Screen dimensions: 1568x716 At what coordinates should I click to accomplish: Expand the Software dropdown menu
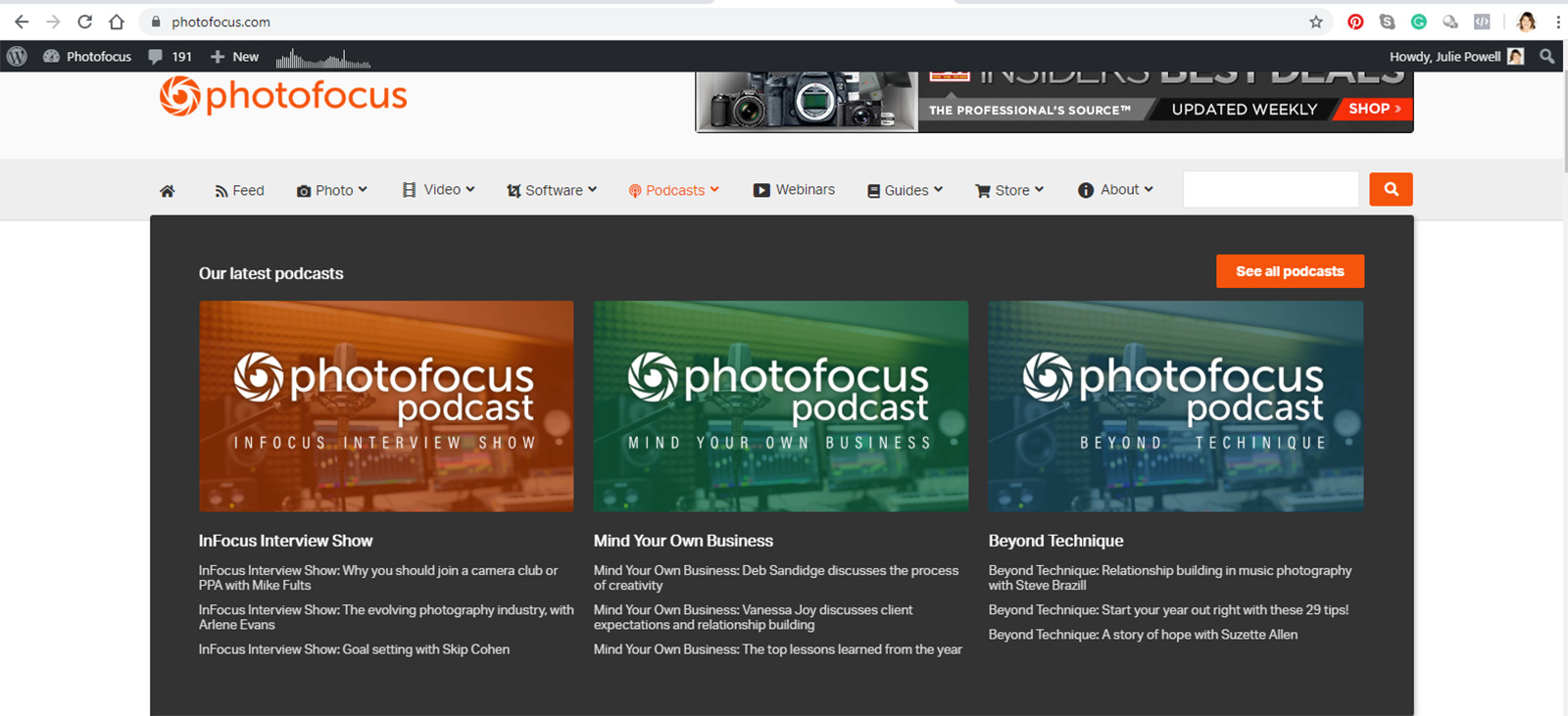click(552, 190)
